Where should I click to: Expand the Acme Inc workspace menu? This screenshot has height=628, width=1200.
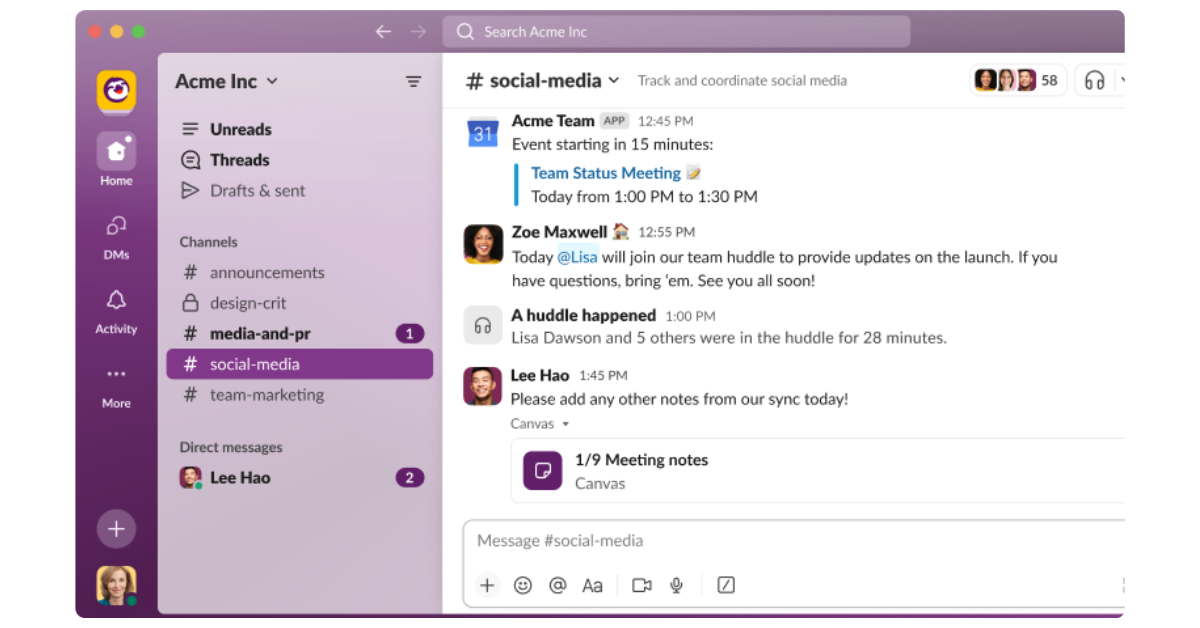[227, 81]
